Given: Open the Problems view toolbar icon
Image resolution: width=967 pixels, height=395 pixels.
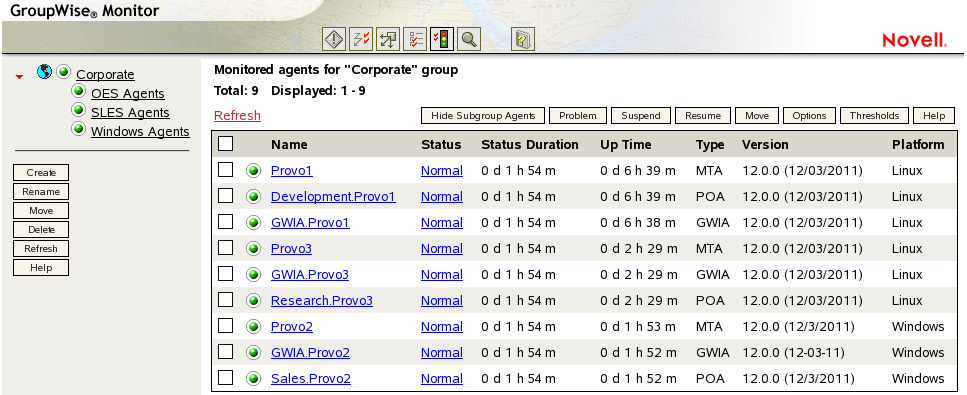Looking at the screenshot, I should click(x=334, y=40).
